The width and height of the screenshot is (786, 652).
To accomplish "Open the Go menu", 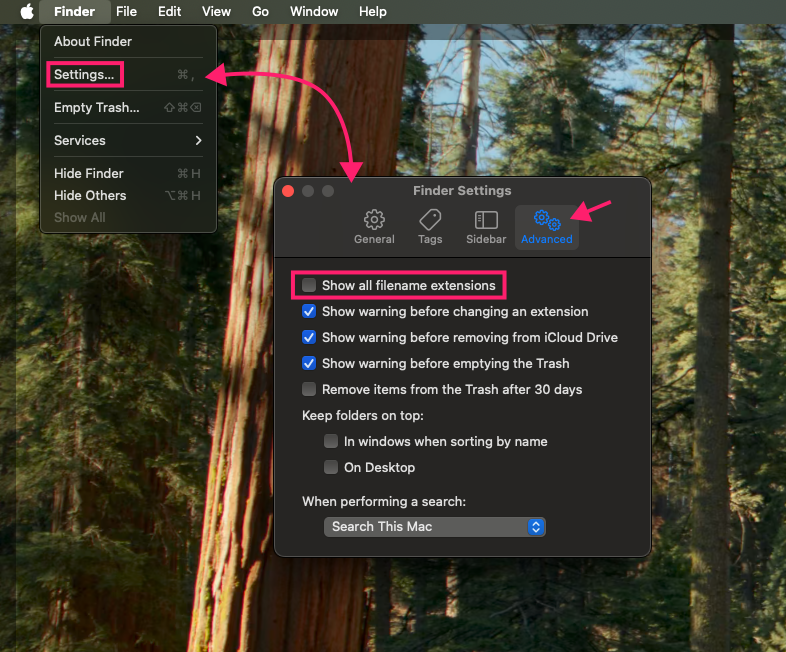I will point(260,12).
